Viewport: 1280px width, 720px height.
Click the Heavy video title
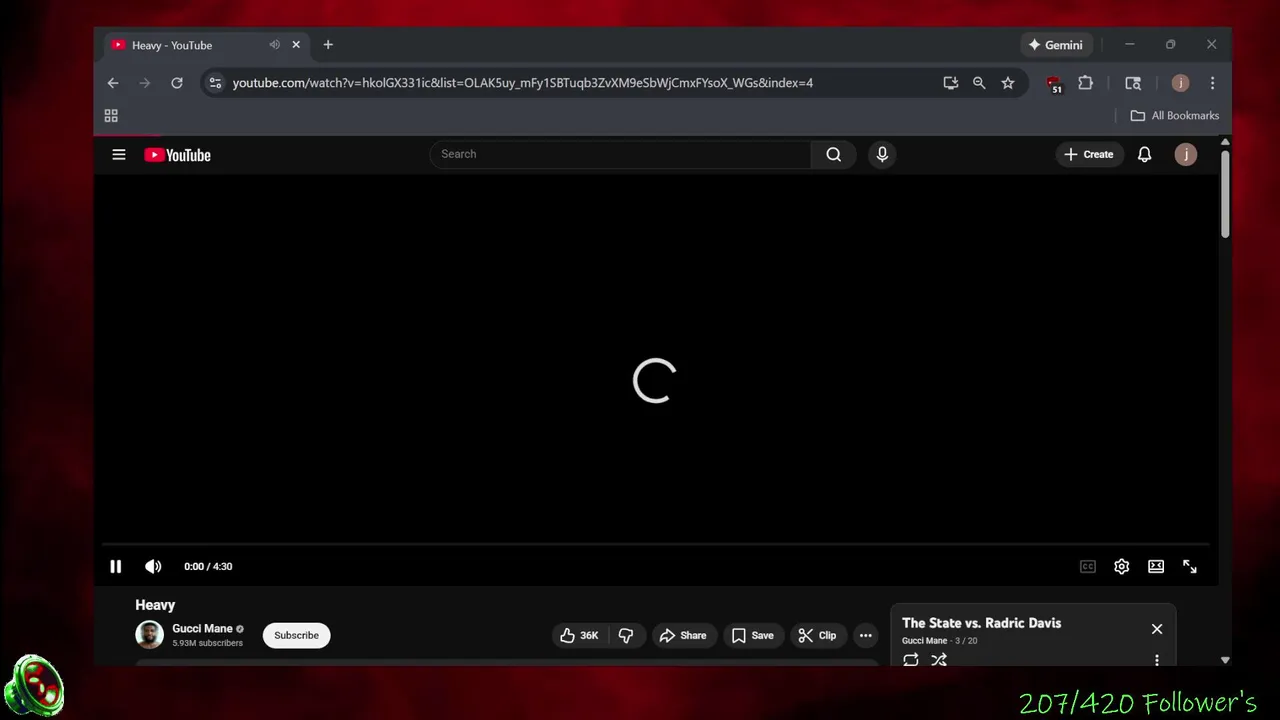155,605
